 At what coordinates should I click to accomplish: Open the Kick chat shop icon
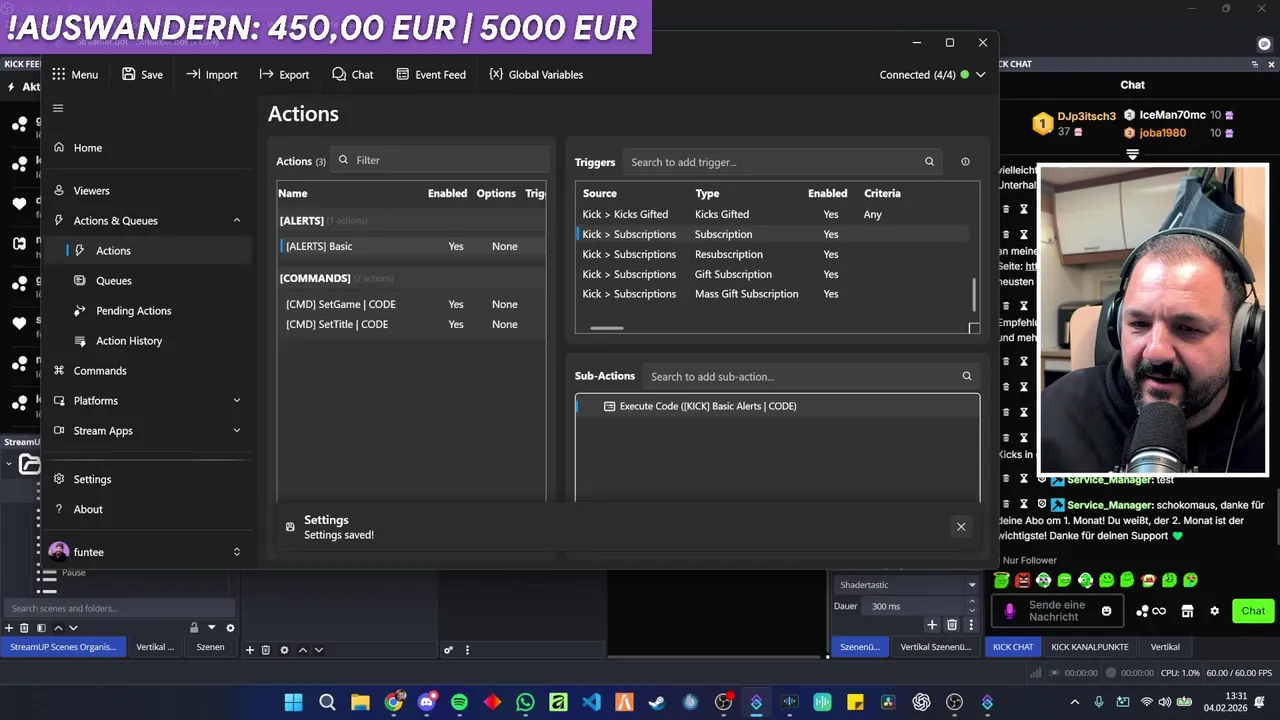1187,611
